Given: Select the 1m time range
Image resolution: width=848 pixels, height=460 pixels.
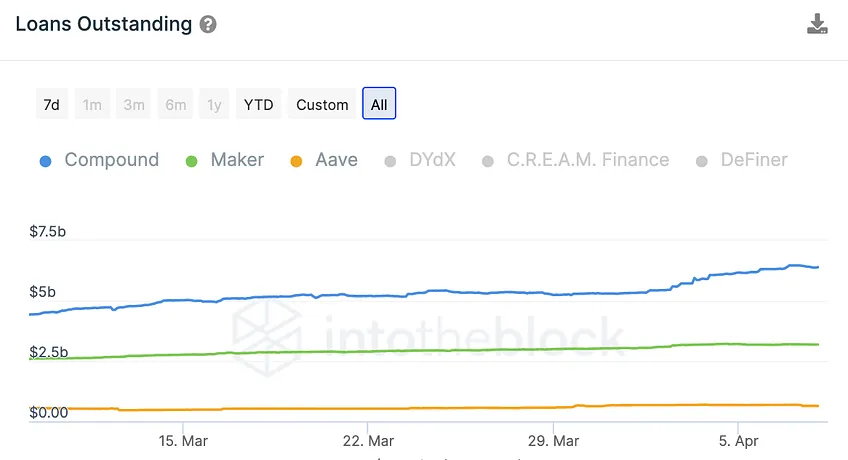Looking at the screenshot, I should click(92, 104).
